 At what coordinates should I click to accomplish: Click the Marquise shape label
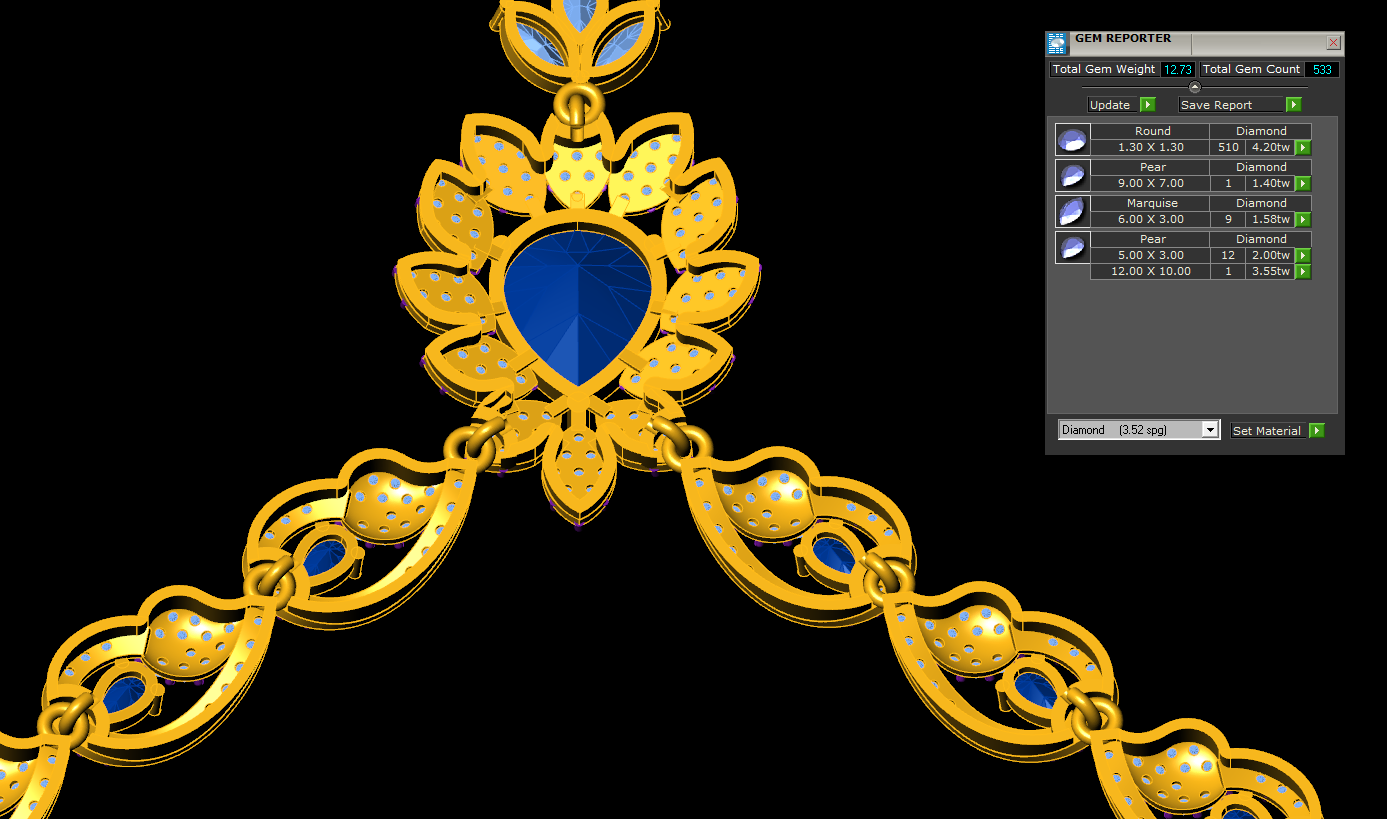1152,203
